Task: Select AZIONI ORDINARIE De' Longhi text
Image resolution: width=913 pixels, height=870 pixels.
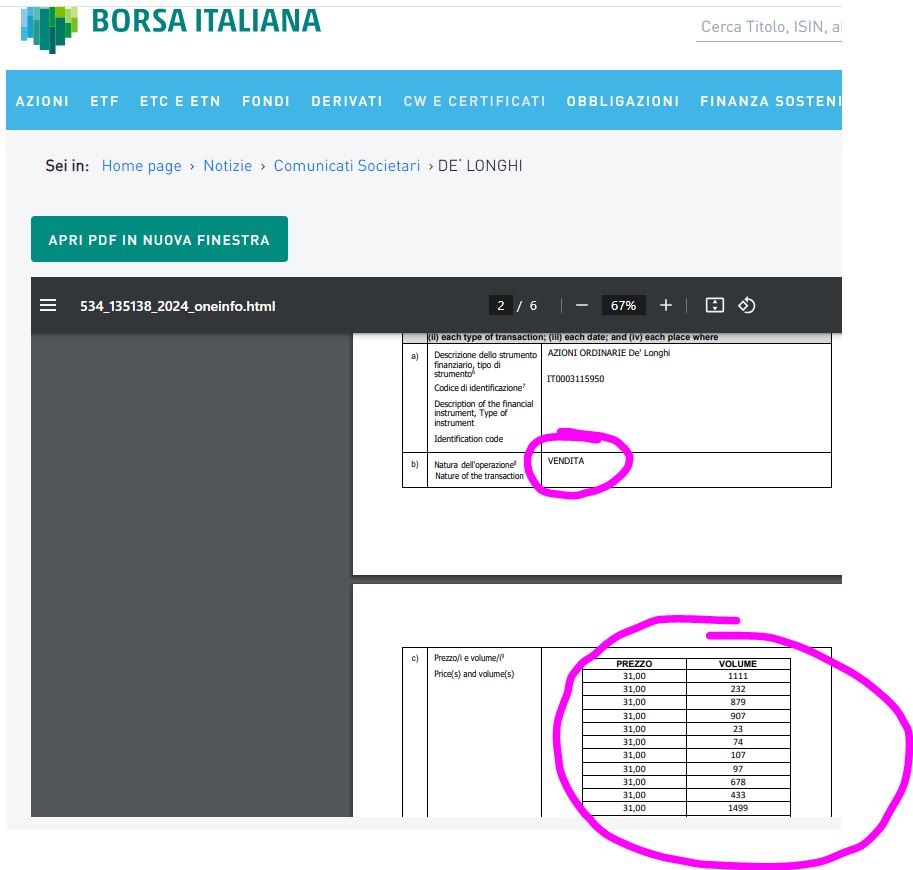Action: (608, 353)
